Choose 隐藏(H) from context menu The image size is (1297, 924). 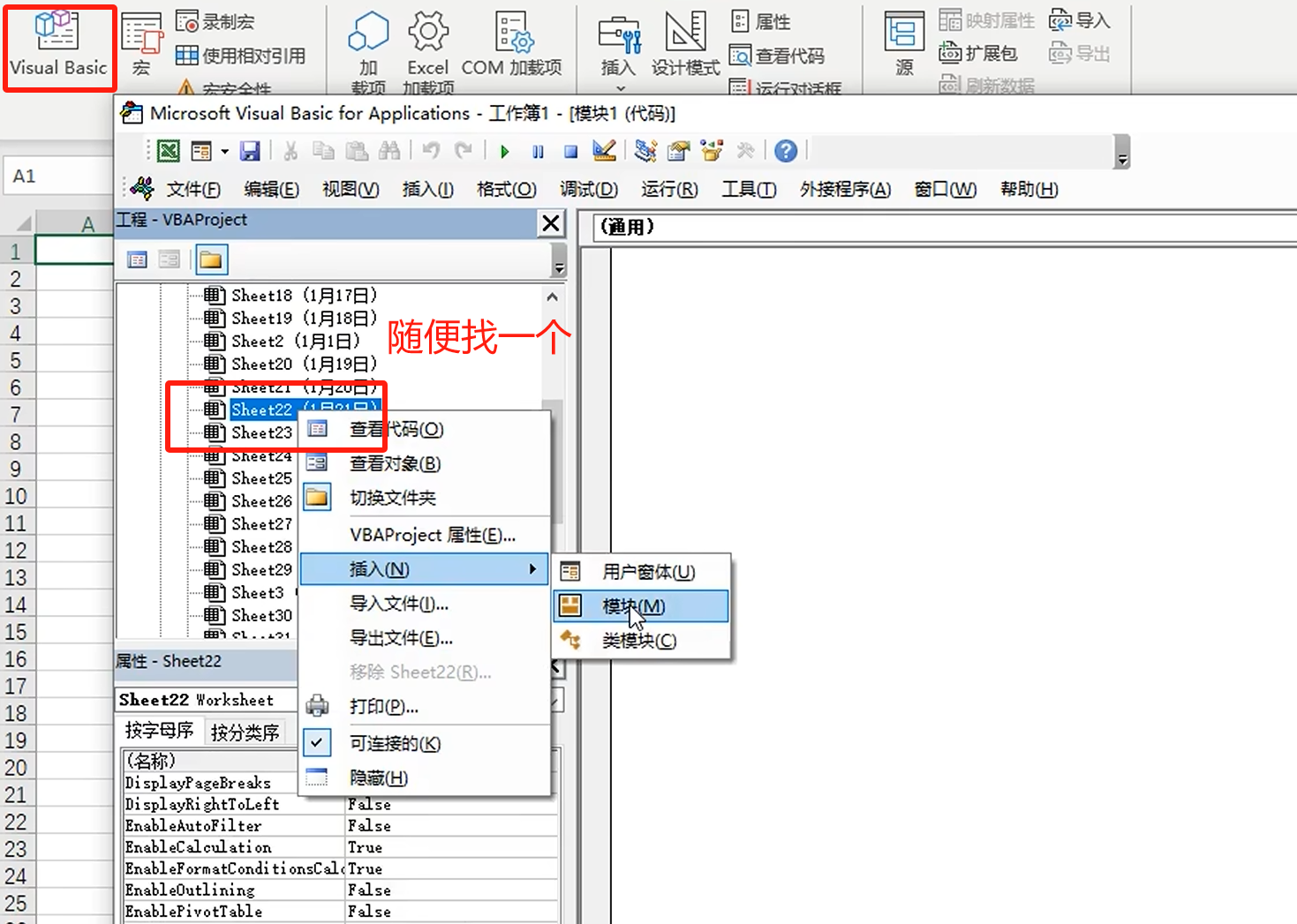[425, 778]
